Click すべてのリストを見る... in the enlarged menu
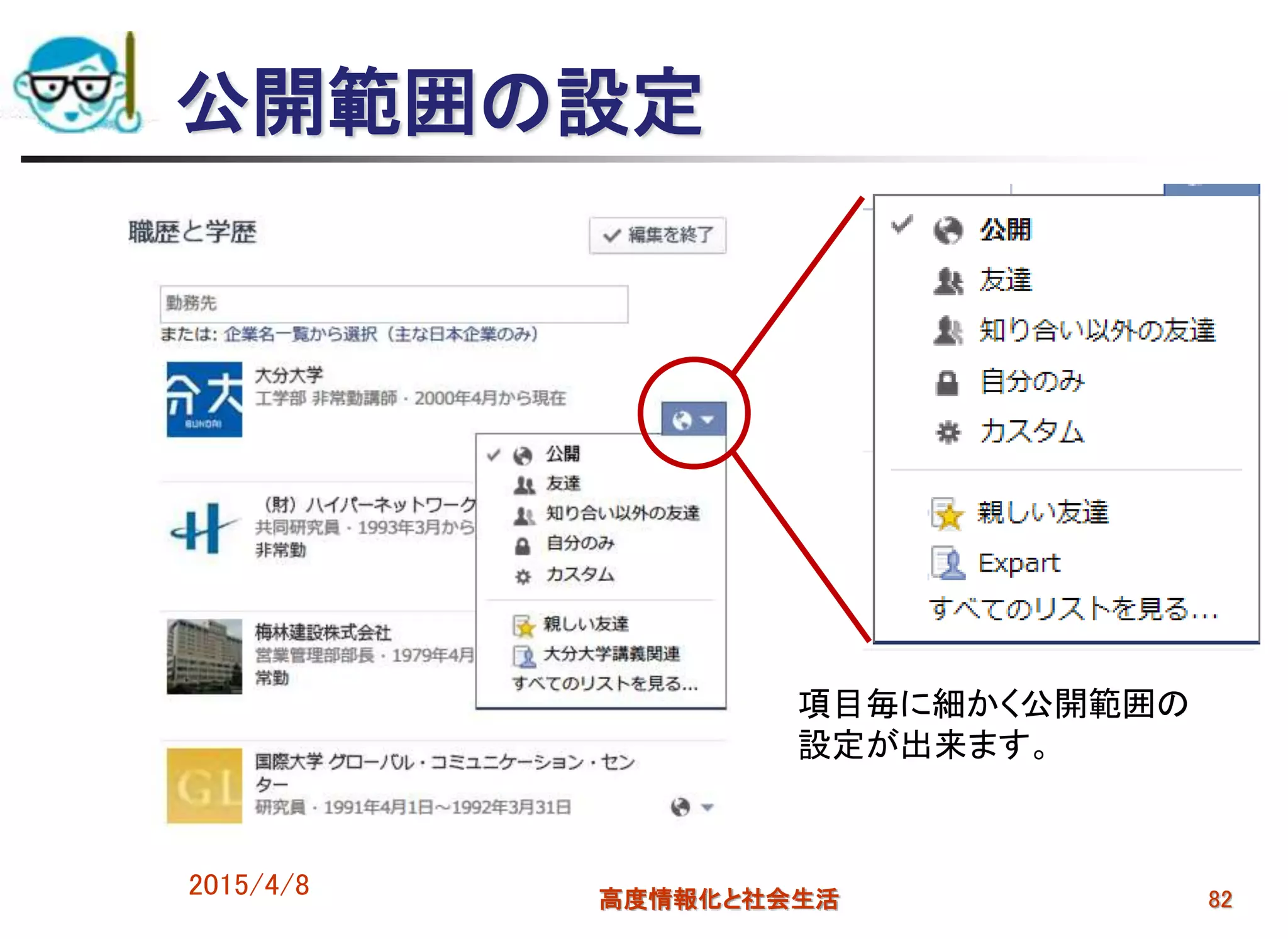Image resolution: width=1288 pixels, height=939 pixels. [x=1073, y=609]
